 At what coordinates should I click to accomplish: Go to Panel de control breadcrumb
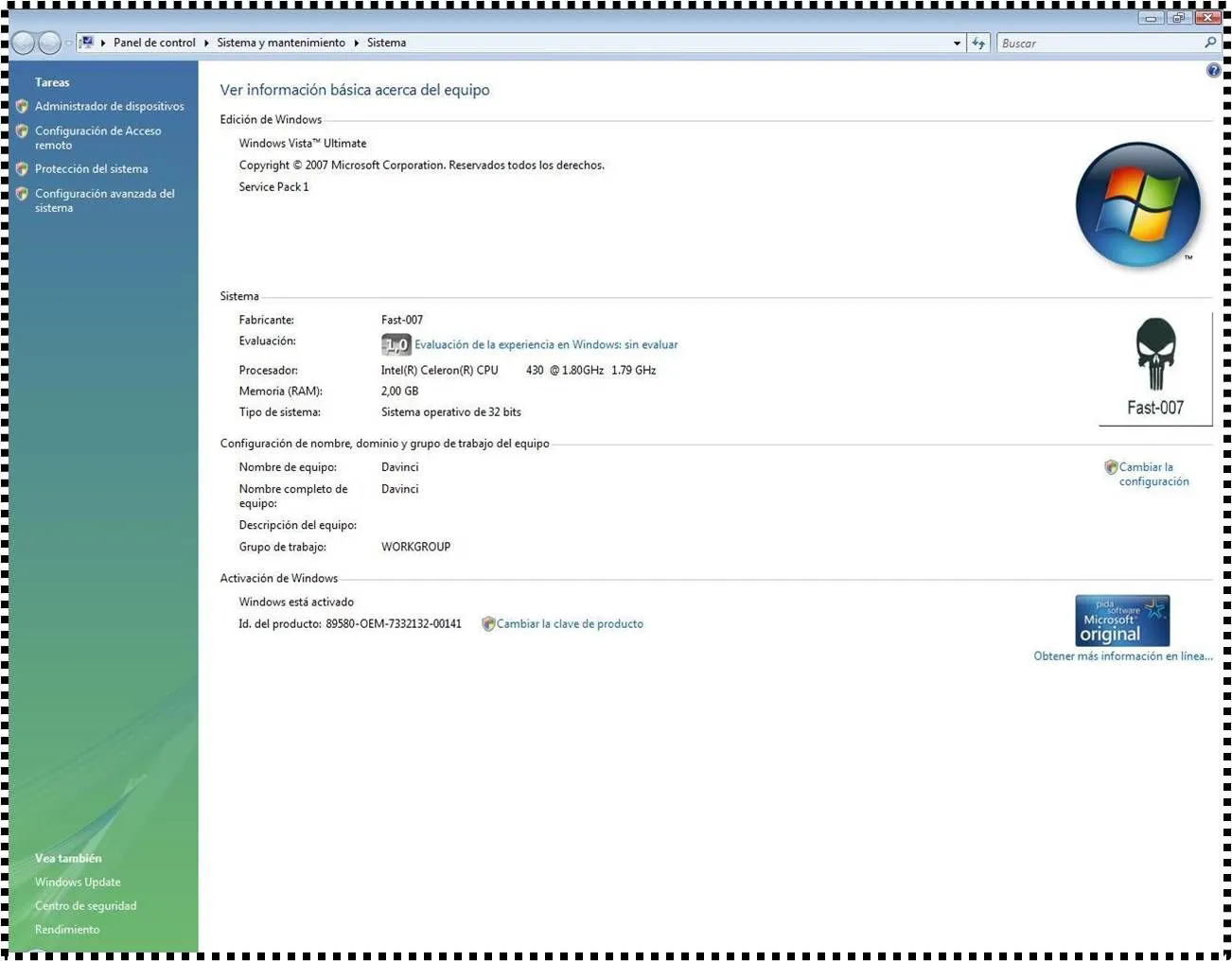[x=154, y=43]
